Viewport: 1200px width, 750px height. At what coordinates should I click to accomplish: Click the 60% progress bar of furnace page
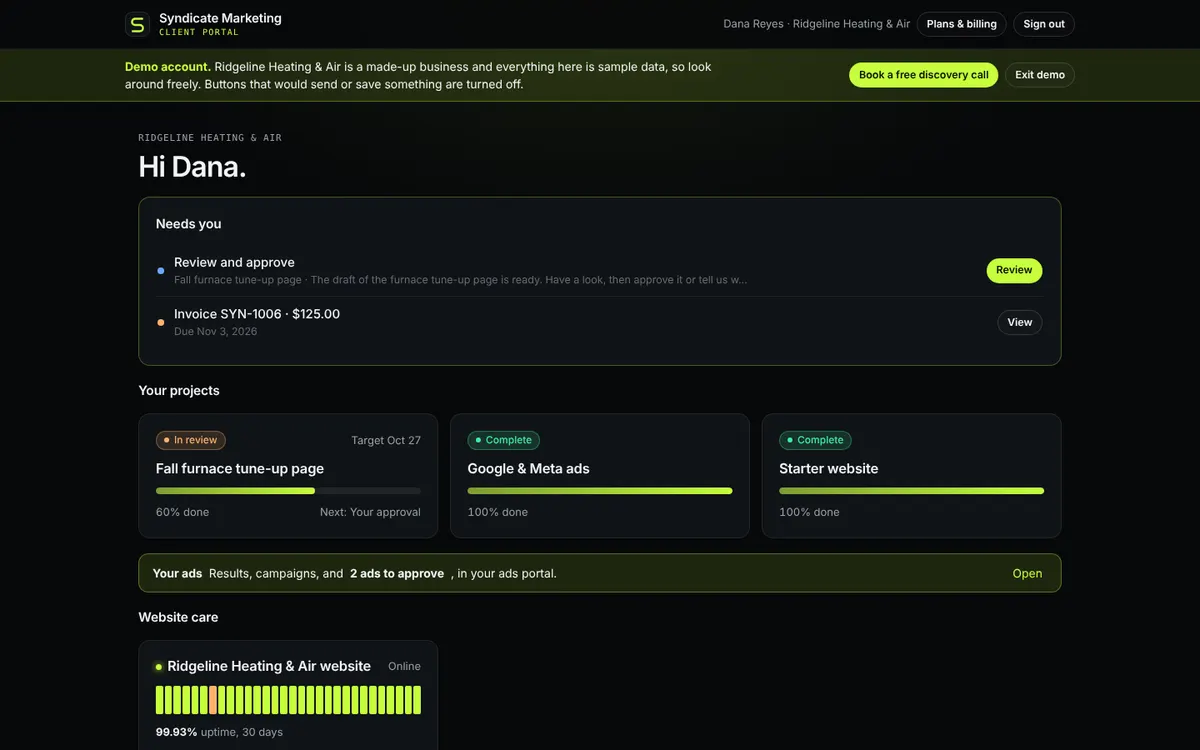click(288, 491)
